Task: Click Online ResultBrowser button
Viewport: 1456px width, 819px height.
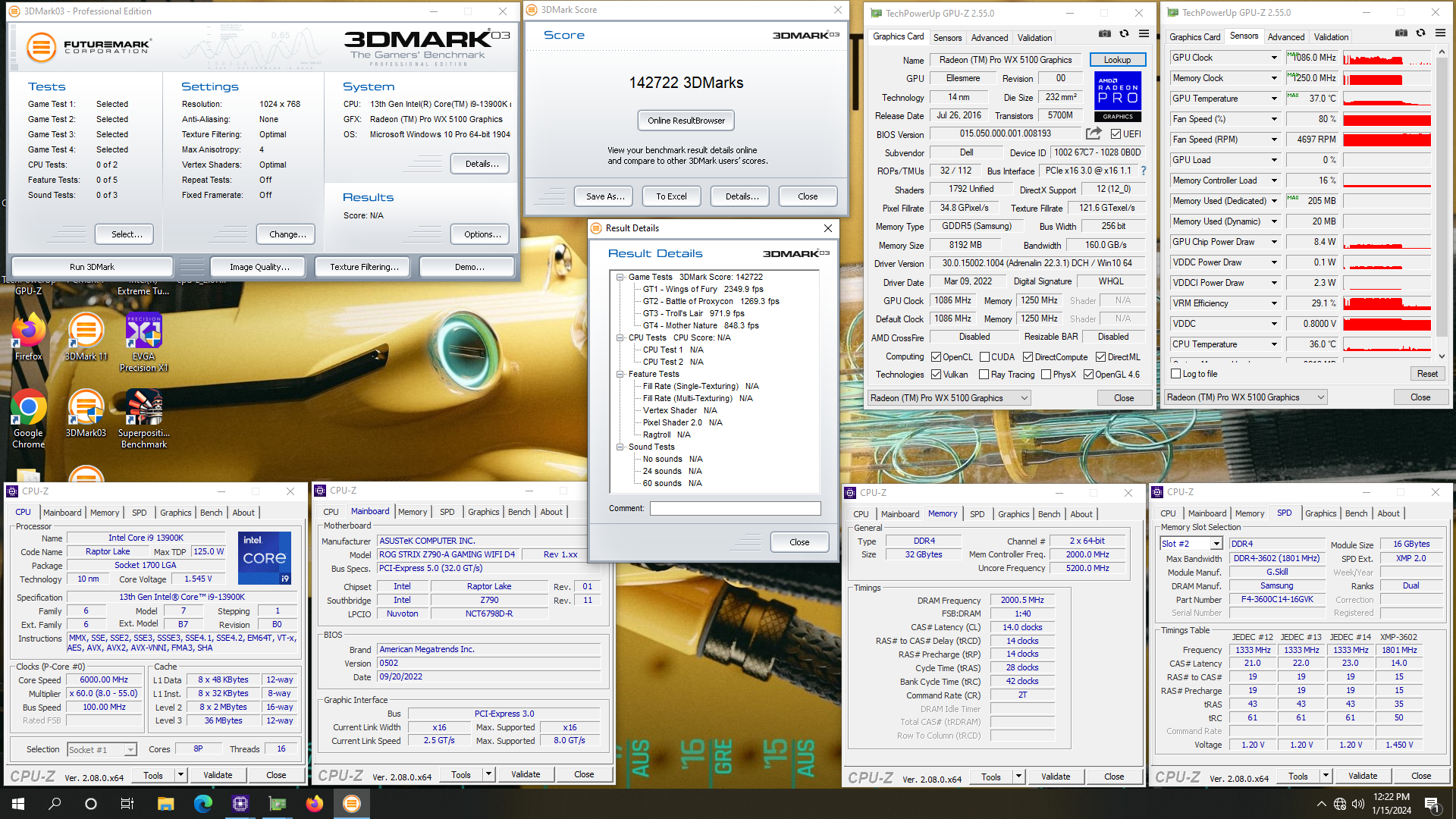Action: (x=686, y=121)
